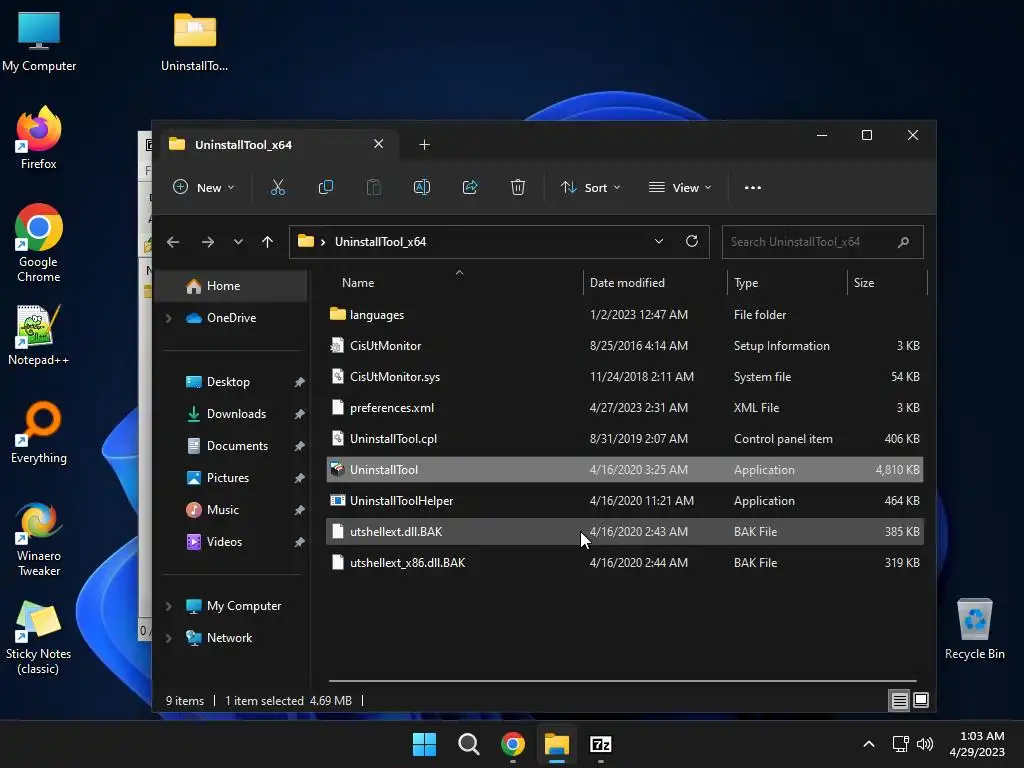Select CisUtMonitor setup information file
This screenshot has height=768, width=1024.
(x=624, y=346)
